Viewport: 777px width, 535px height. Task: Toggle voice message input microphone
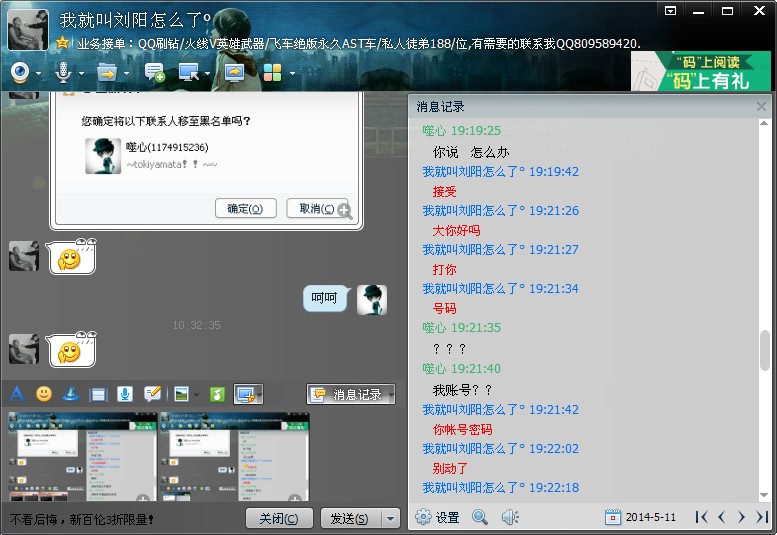coord(125,394)
